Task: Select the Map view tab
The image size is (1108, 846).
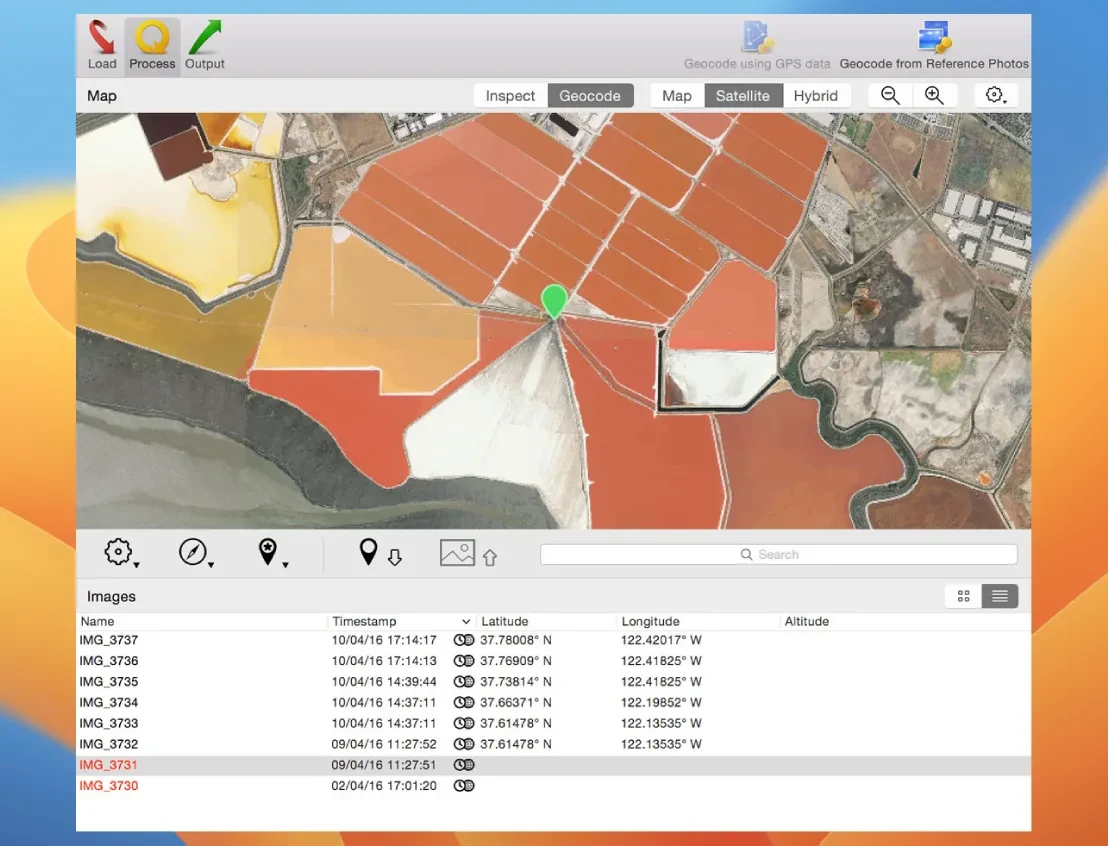Action: [x=677, y=96]
